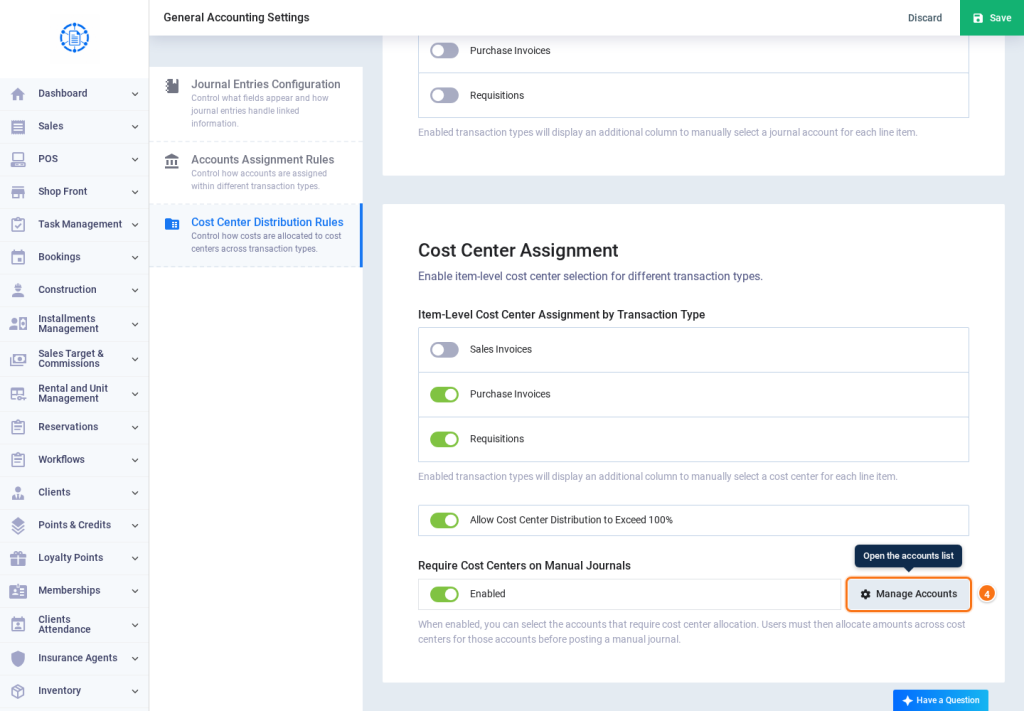Click the Task Management clipboard icon

(x=18, y=225)
